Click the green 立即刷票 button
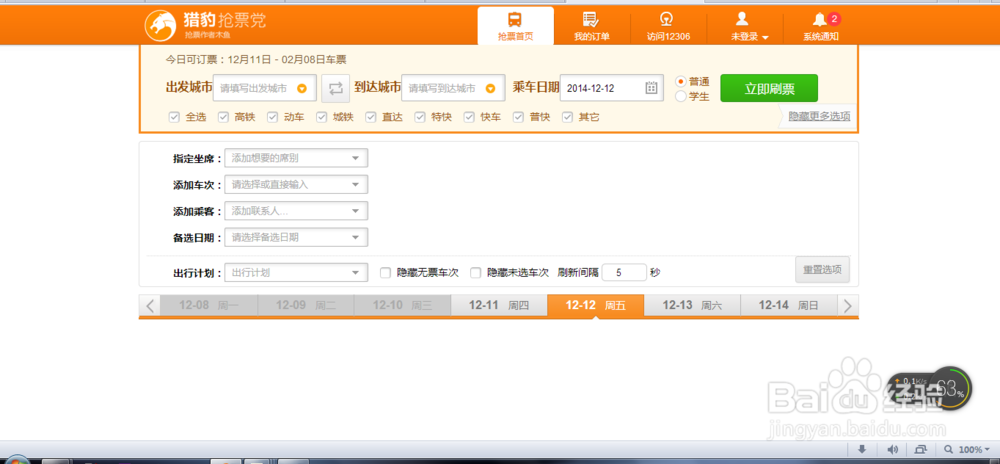The height and width of the screenshot is (464, 1000). click(769, 89)
